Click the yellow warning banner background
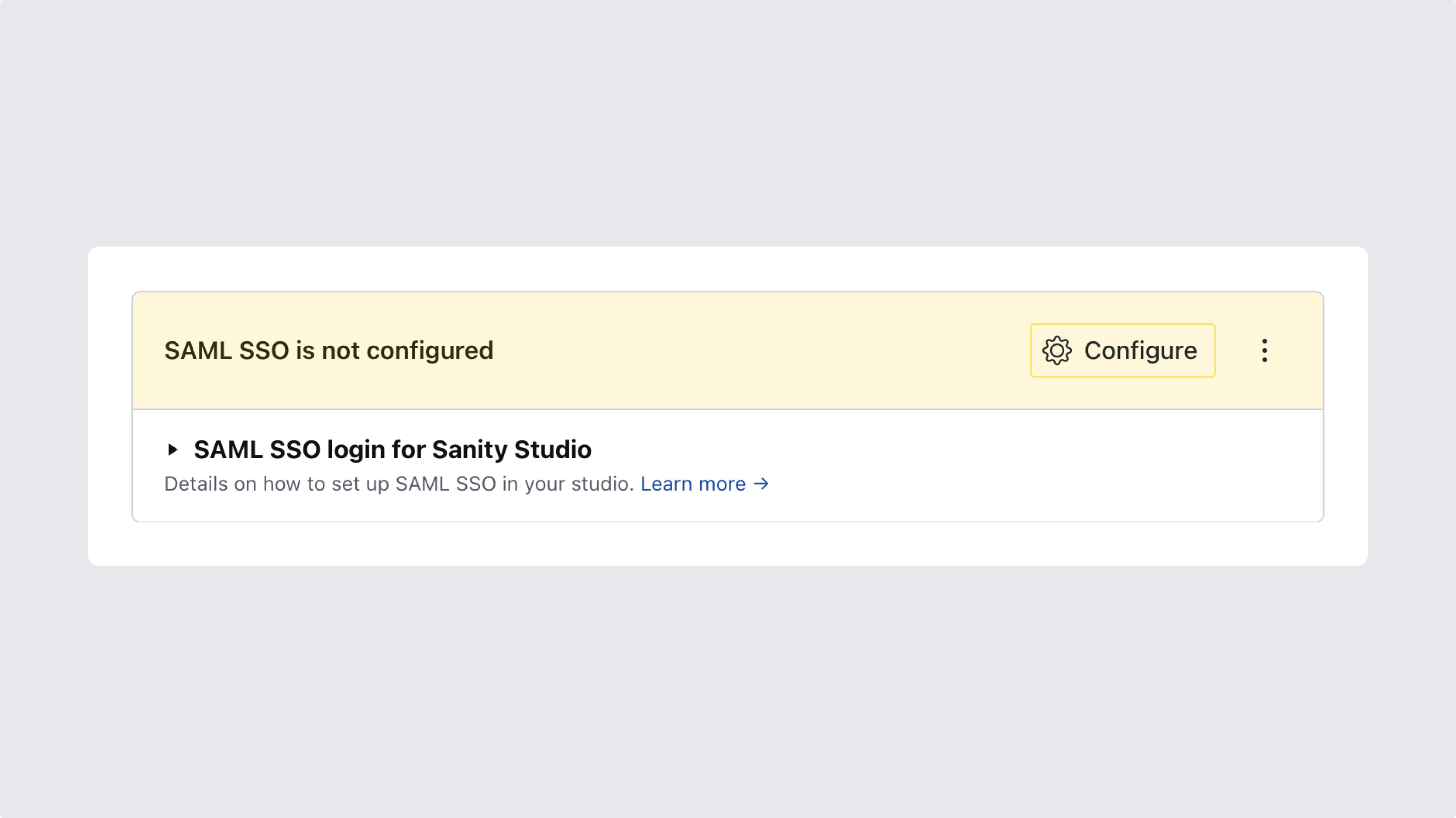 [x=735, y=351]
